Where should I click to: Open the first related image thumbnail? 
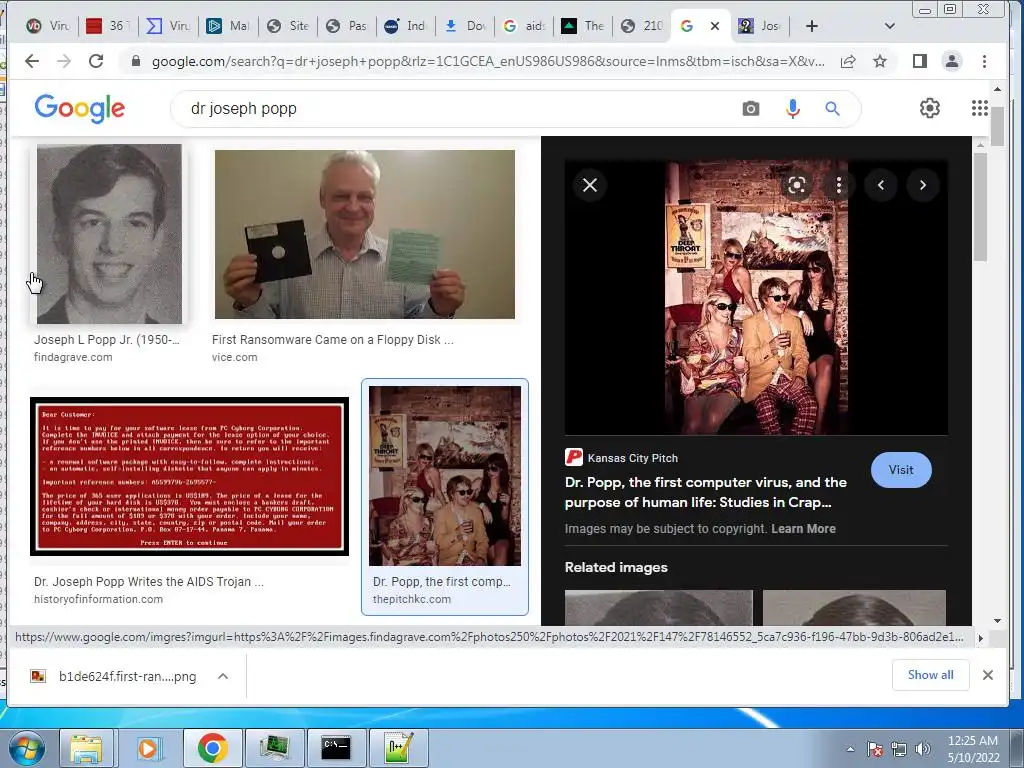658,607
